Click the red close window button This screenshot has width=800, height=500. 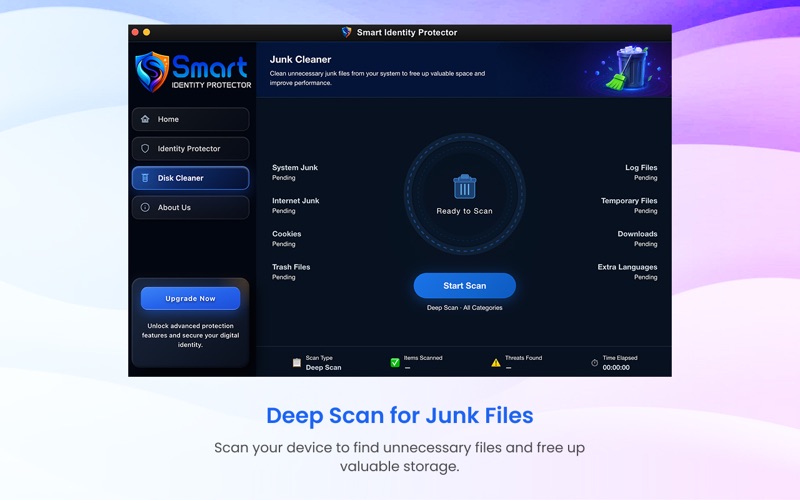[135, 32]
